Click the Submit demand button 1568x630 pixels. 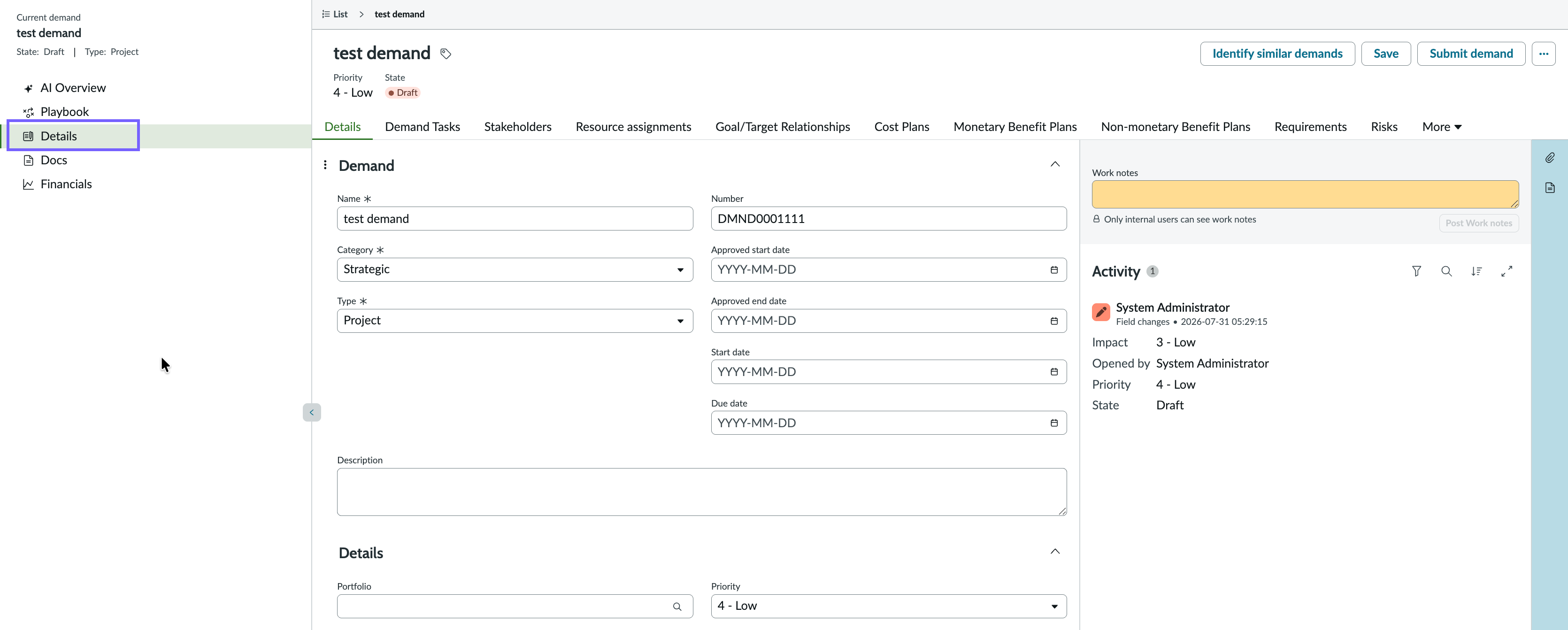point(1471,54)
